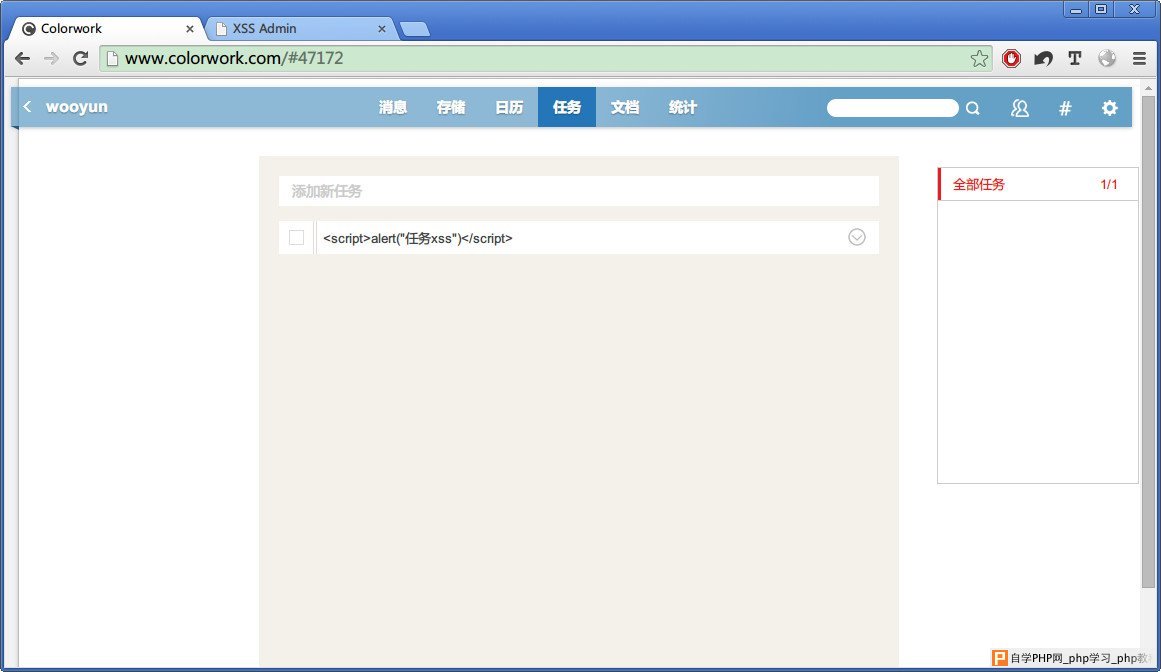Image resolution: width=1161 pixels, height=672 pixels.
Task: Check the task xss script checkbox
Action: [x=296, y=238]
